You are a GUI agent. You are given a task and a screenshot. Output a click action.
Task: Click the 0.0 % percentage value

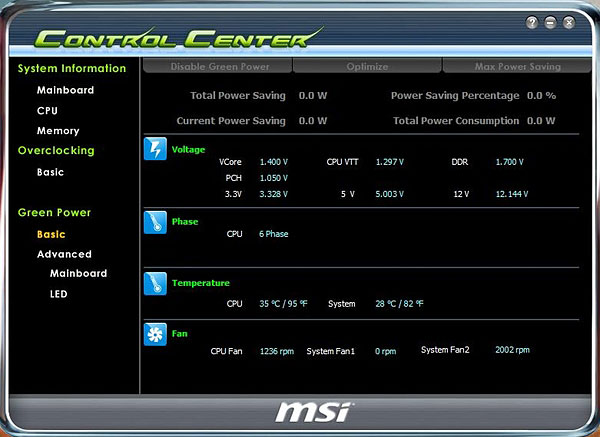click(541, 96)
